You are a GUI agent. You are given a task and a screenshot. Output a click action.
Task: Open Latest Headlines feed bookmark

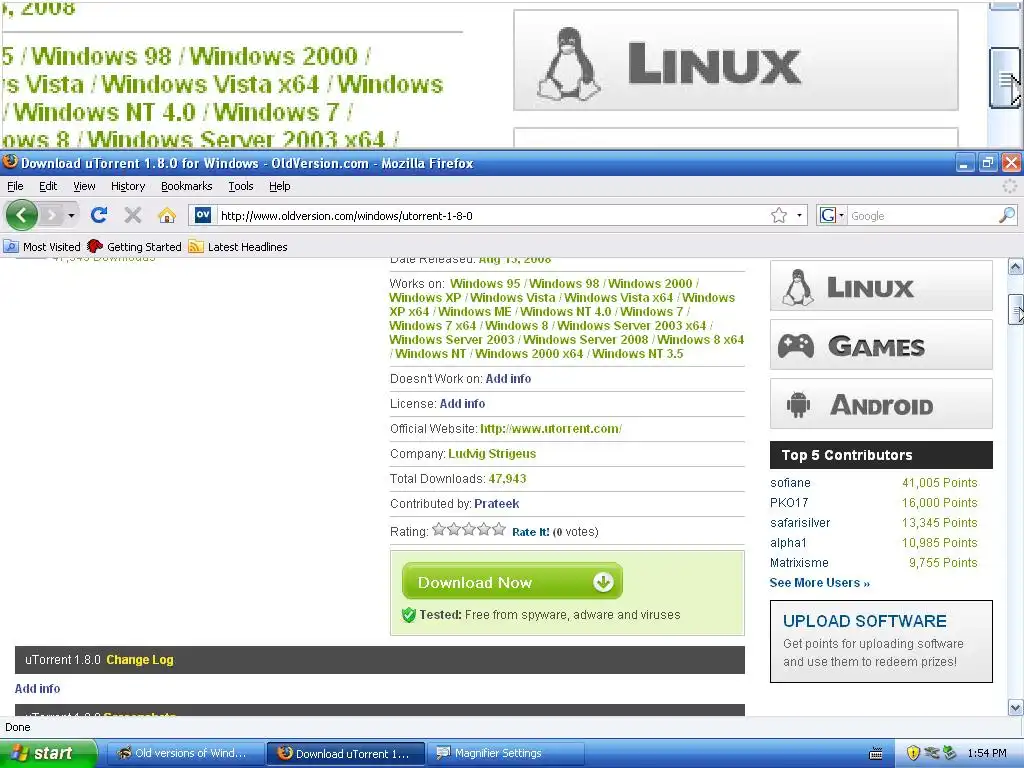tap(238, 247)
